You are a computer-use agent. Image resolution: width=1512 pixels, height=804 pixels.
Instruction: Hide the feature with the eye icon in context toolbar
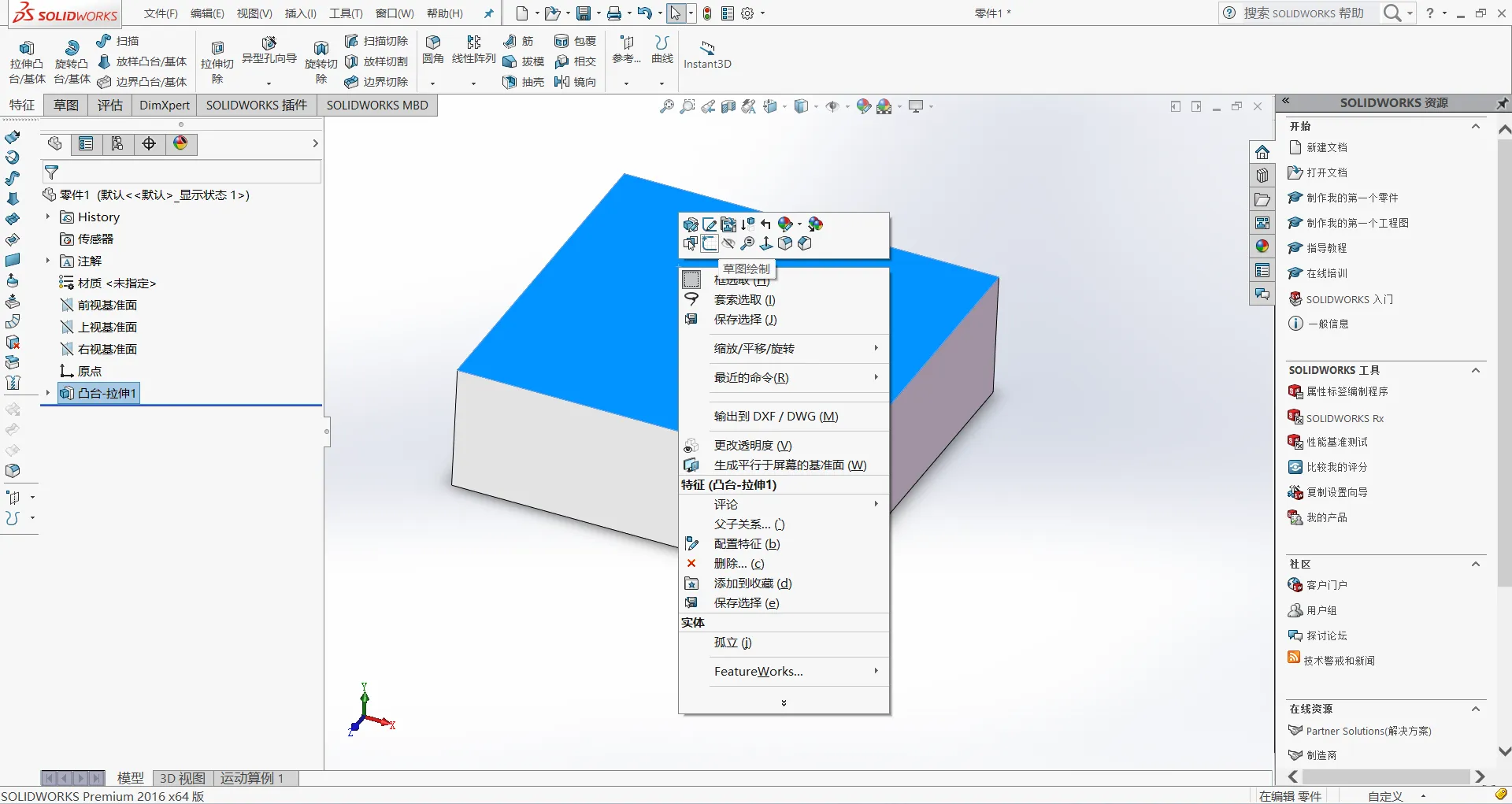pos(728,243)
